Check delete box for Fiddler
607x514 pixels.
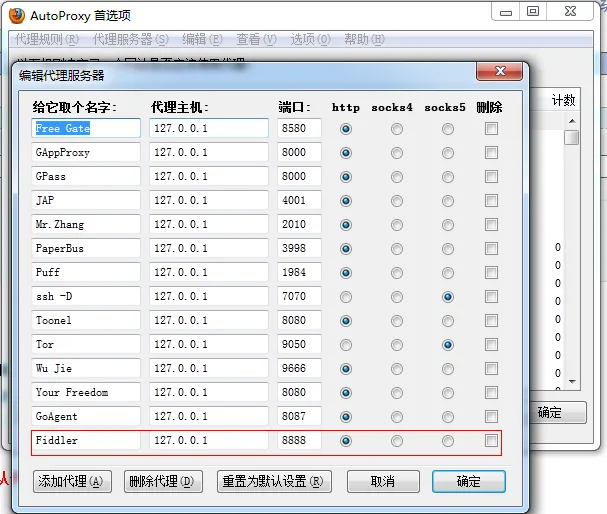(491, 440)
